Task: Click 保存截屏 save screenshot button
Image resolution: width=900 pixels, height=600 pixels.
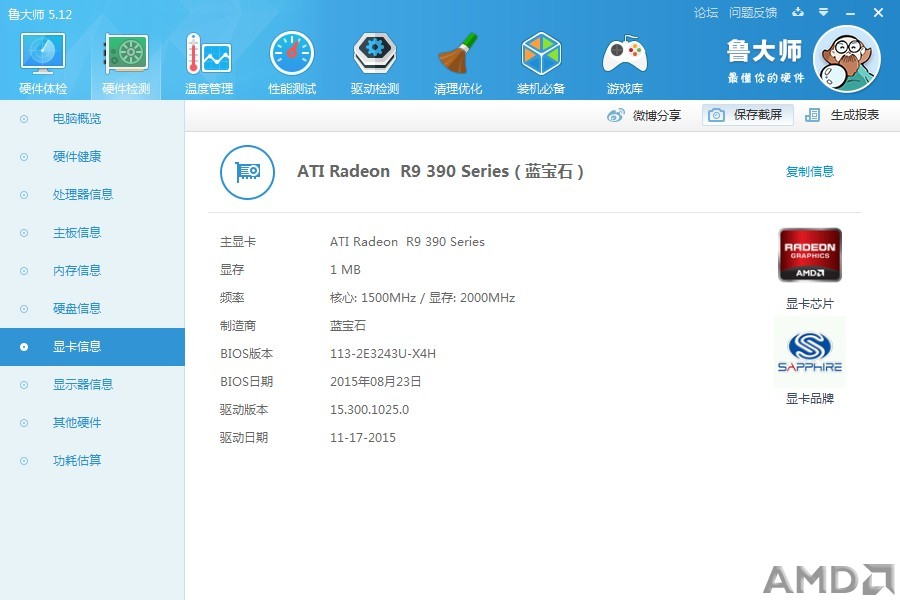Action: point(747,115)
